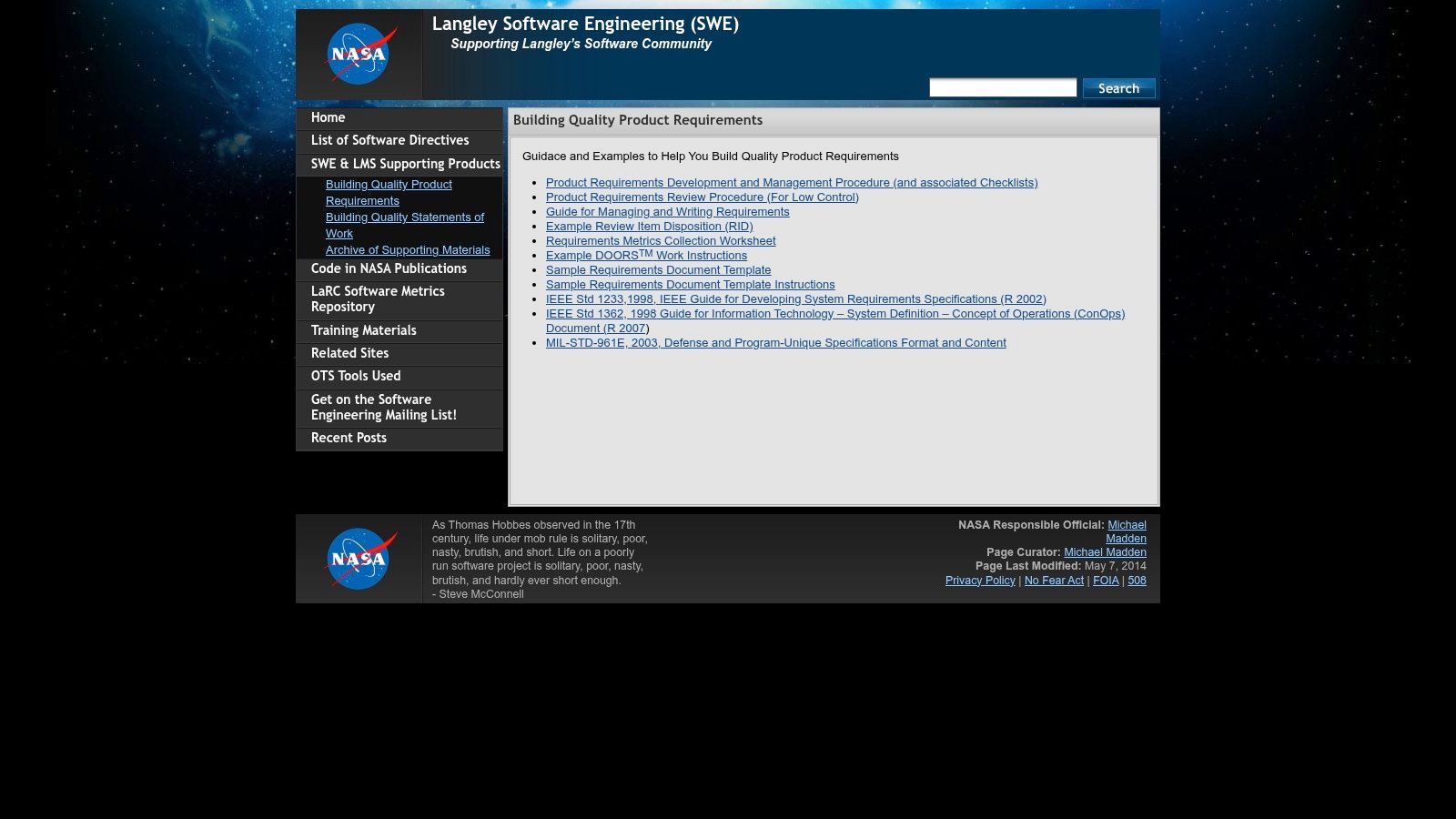Open Archive of Supporting Materials

408,250
